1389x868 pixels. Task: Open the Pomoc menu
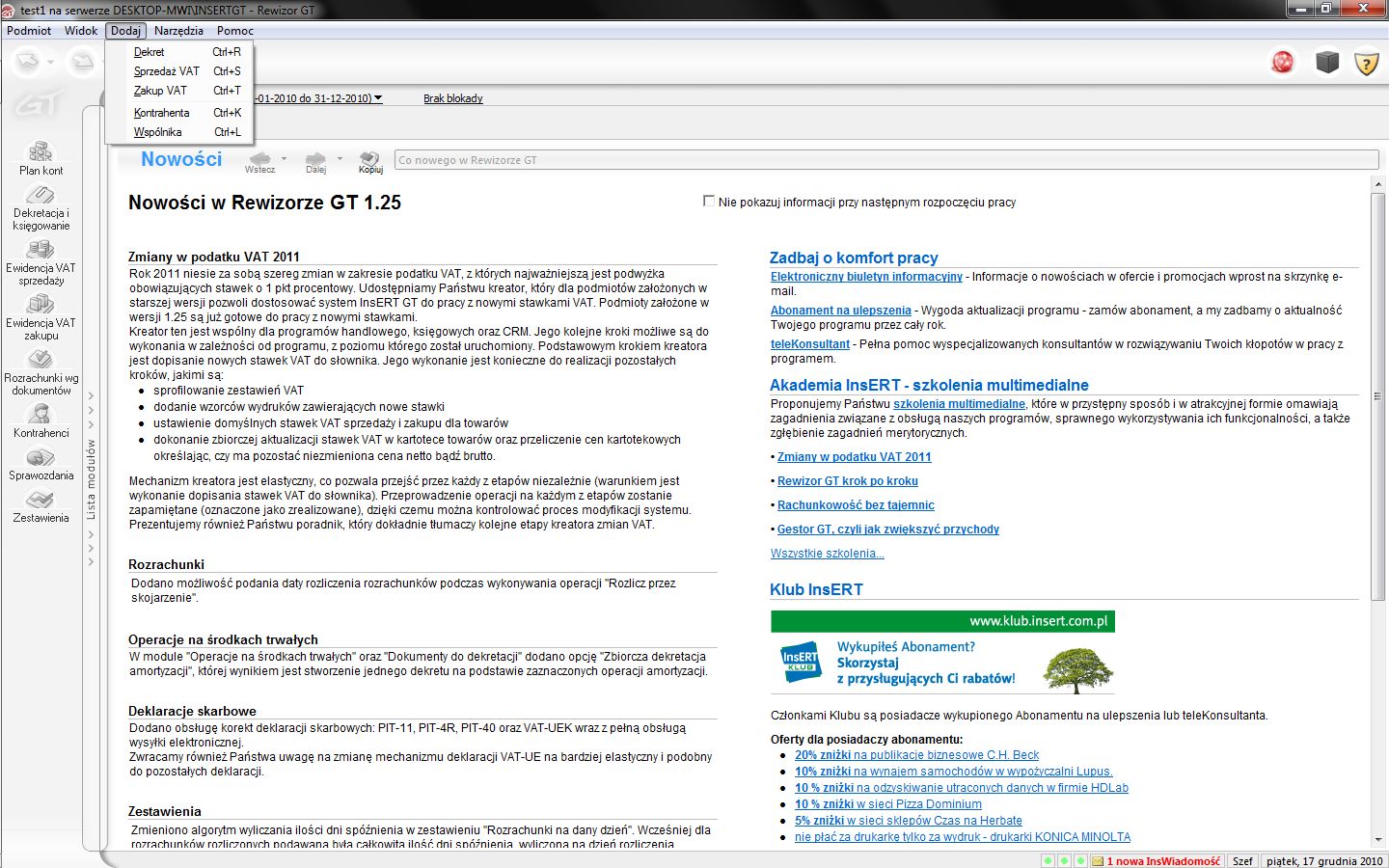(234, 31)
